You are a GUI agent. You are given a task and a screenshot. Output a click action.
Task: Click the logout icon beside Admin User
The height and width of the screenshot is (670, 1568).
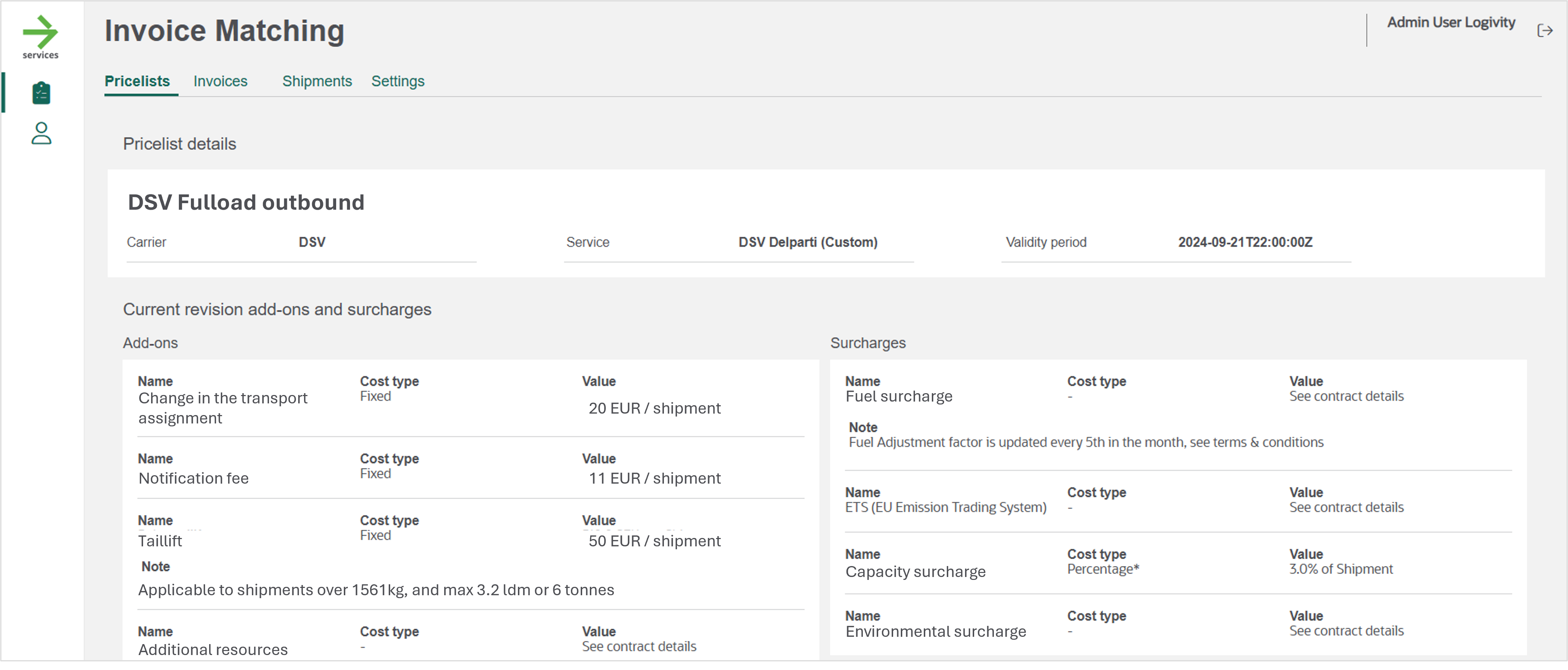(x=1544, y=30)
